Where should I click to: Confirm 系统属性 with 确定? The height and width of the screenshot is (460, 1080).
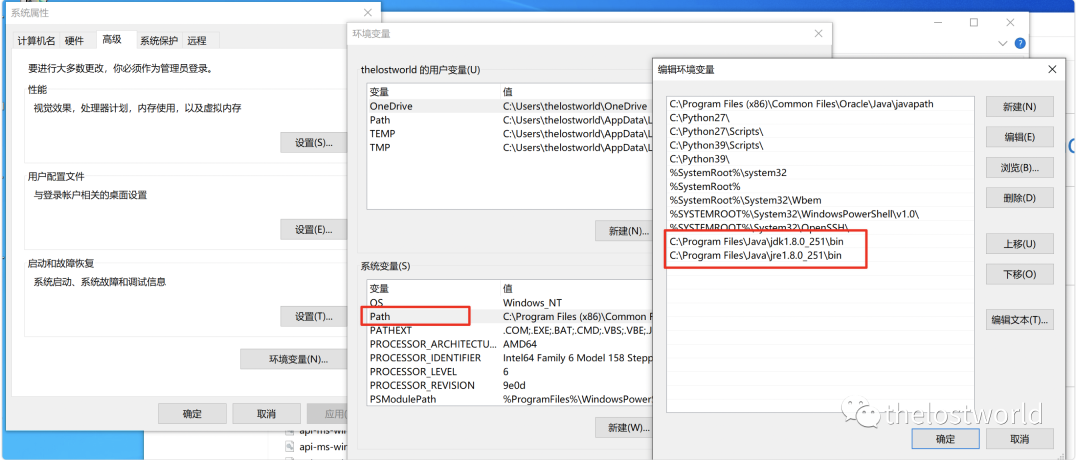pyautogui.click(x=192, y=414)
